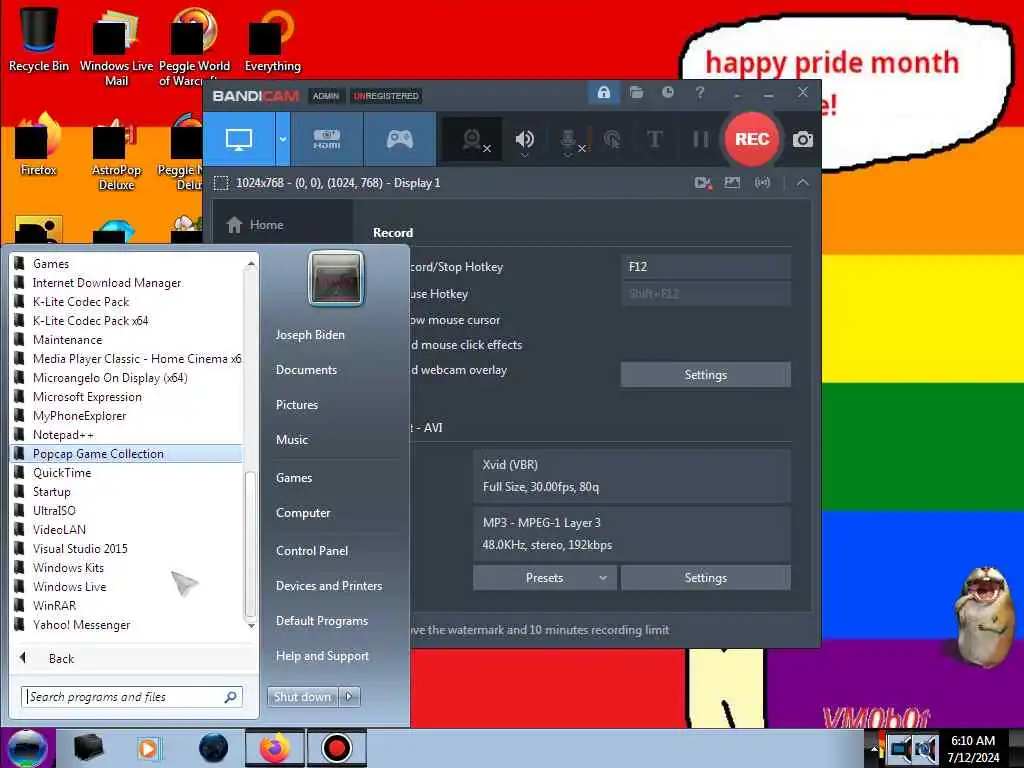
Task: Expand Internet Download Manager folder
Action: [127, 283]
